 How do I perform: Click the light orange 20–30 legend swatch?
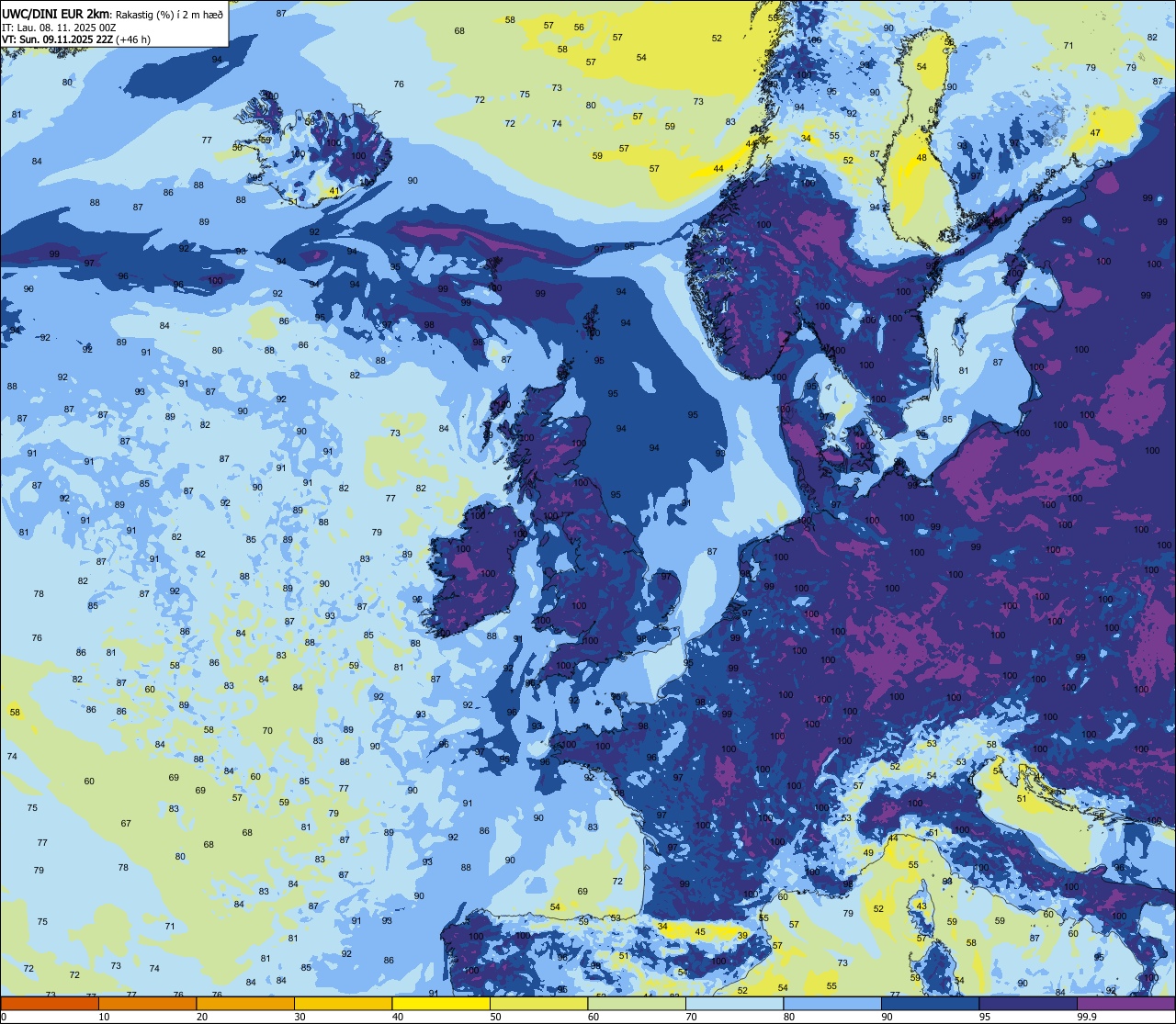click(245, 1003)
